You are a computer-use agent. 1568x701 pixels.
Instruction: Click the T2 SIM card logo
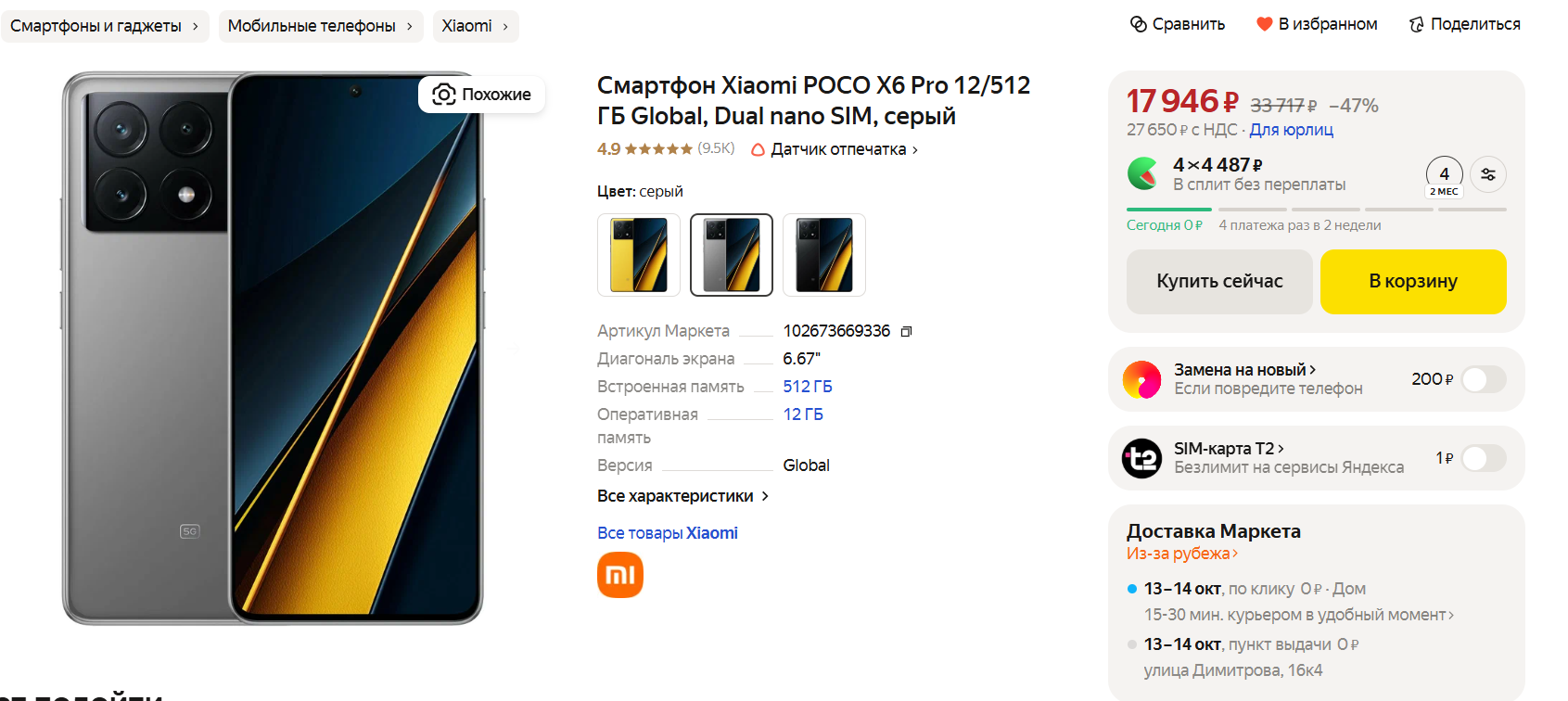[x=1141, y=458]
